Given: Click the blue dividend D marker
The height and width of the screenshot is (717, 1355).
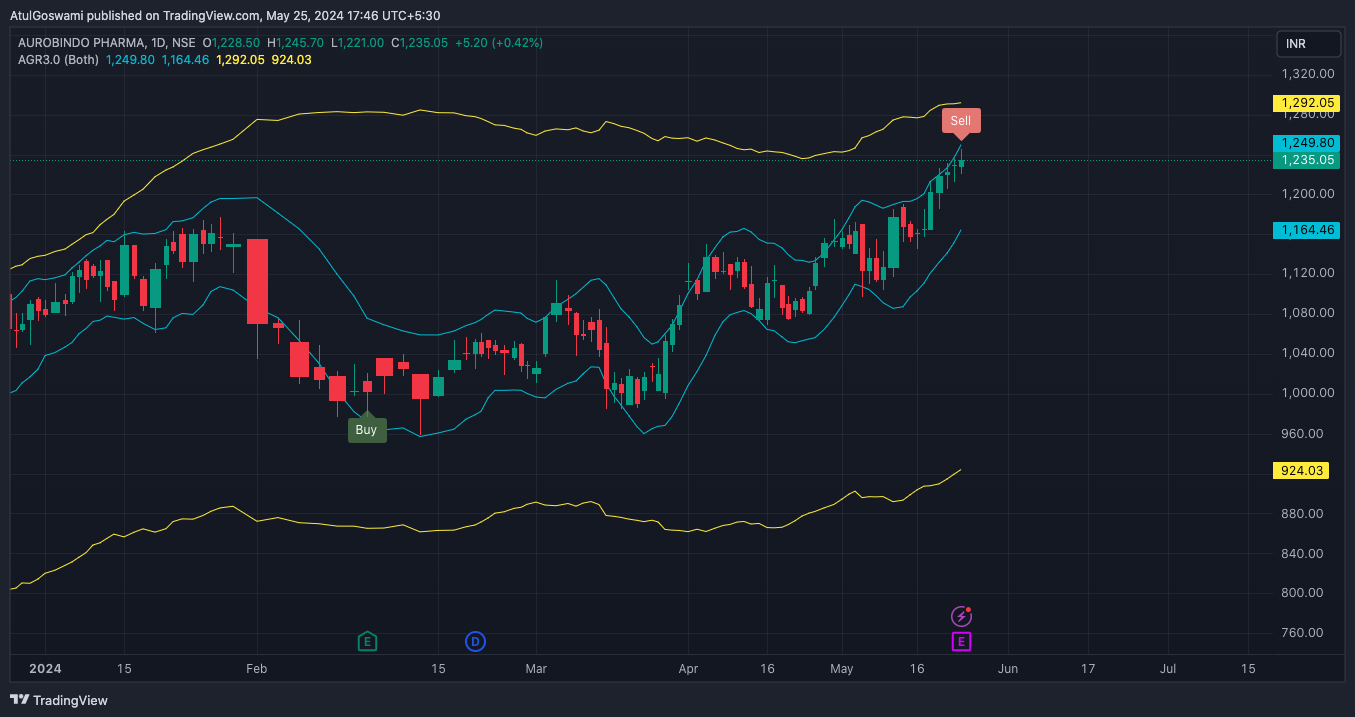Looking at the screenshot, I should tap(476, 641).
